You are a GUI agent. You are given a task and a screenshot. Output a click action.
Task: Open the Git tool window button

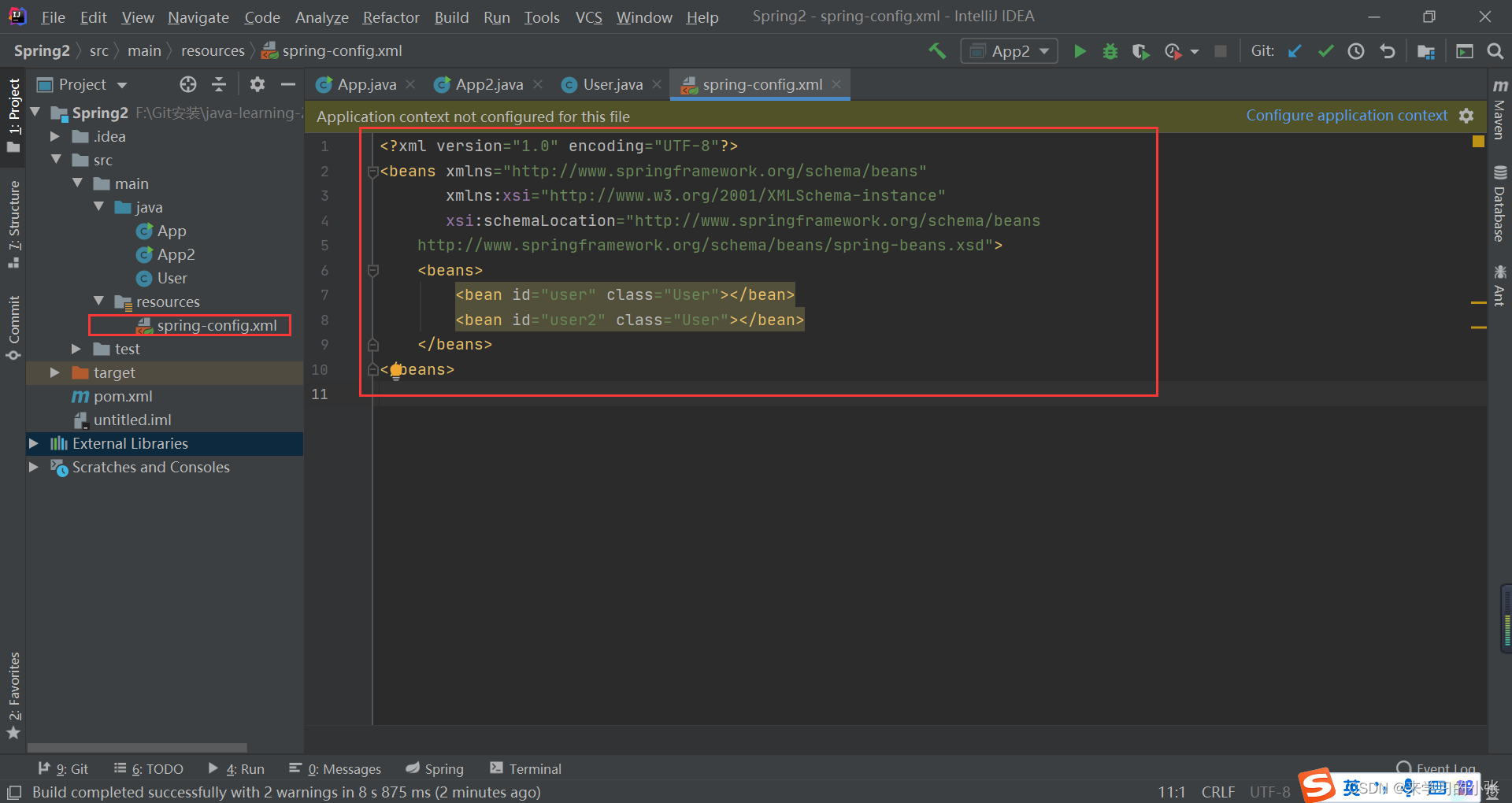pos(63,769)
